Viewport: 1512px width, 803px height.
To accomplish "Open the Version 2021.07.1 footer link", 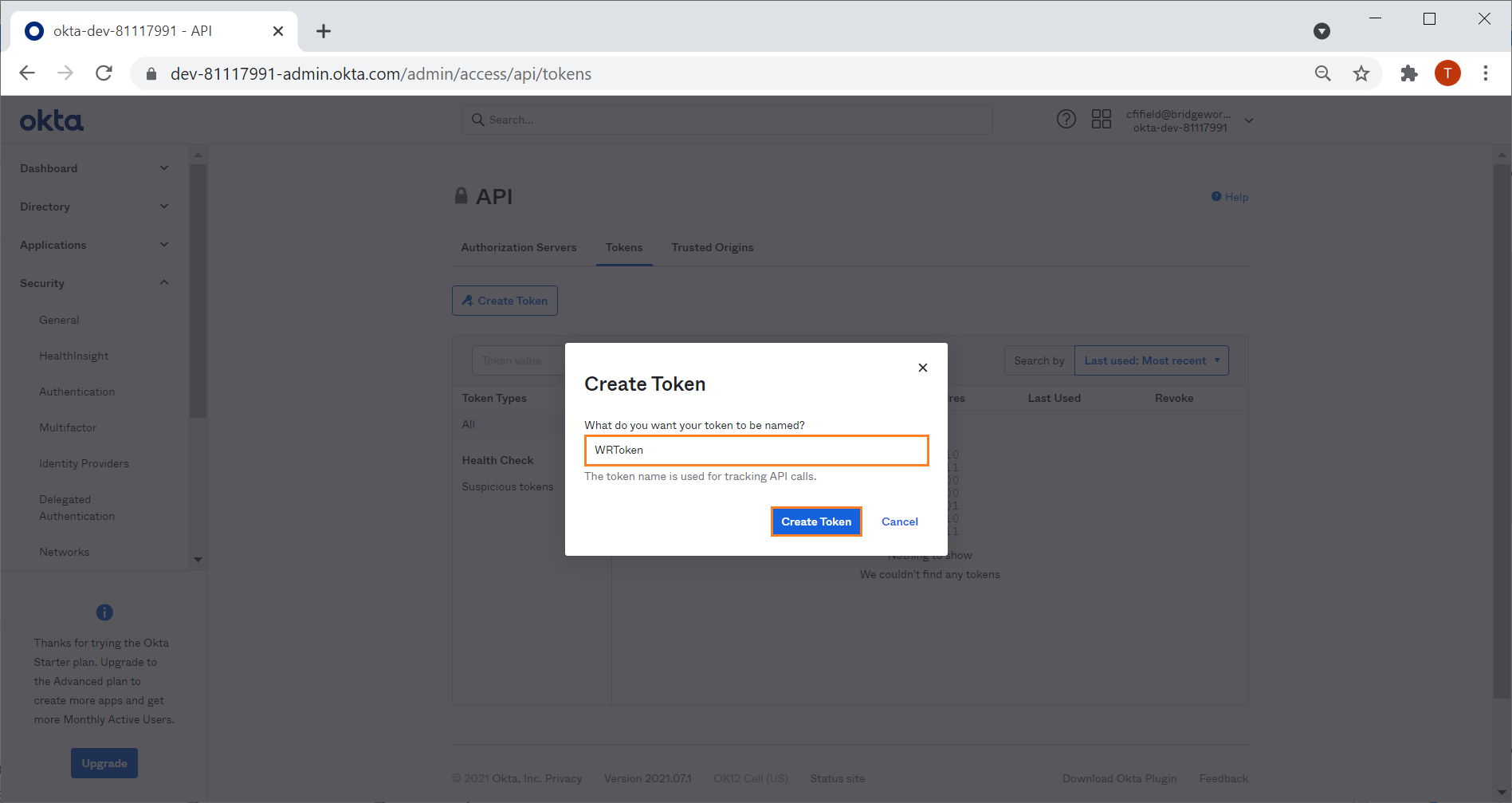I will tap(648, 778).
